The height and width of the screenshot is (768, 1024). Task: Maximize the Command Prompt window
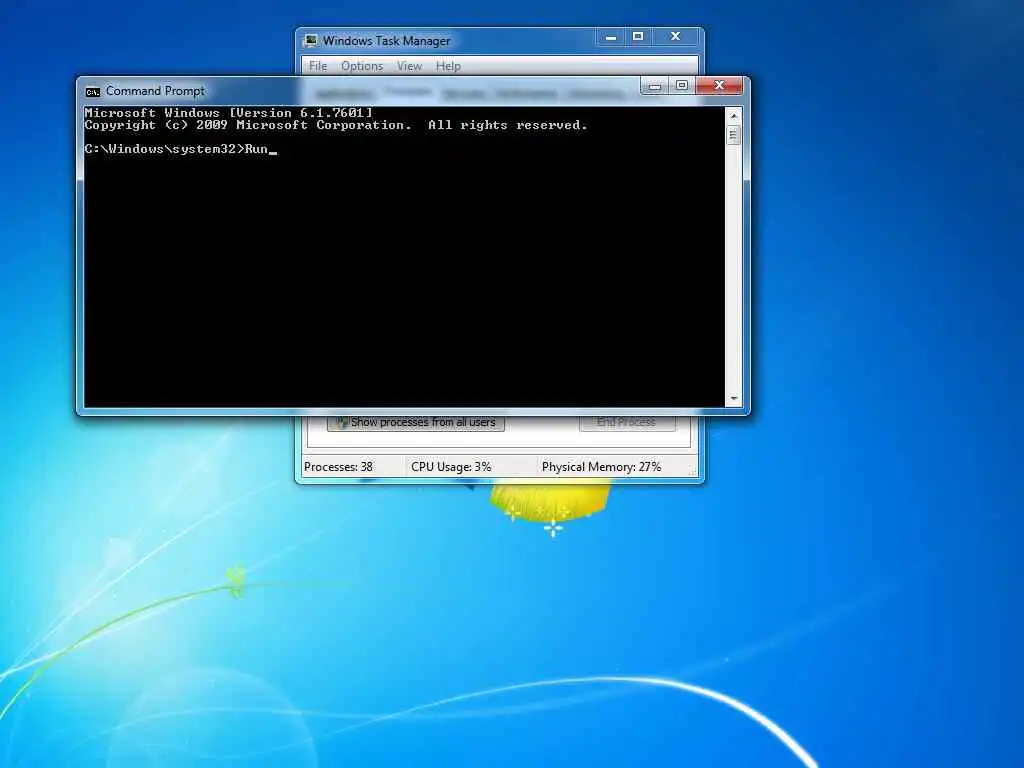click(682, 86)
